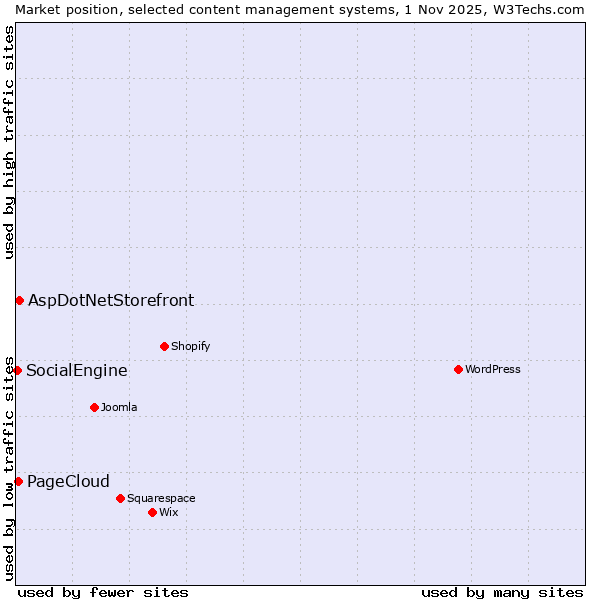Select the Wix text label
Screen dimensions: 600x600
tap(169, 512)
